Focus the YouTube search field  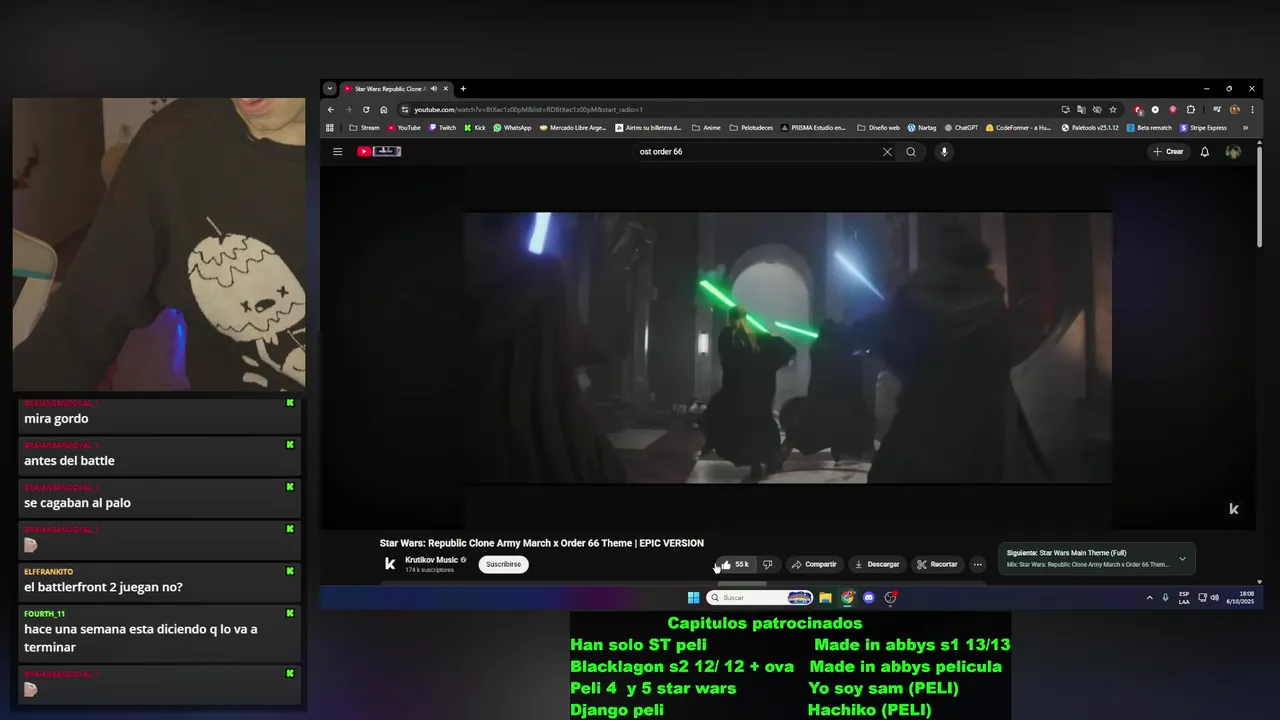point(755,152)
